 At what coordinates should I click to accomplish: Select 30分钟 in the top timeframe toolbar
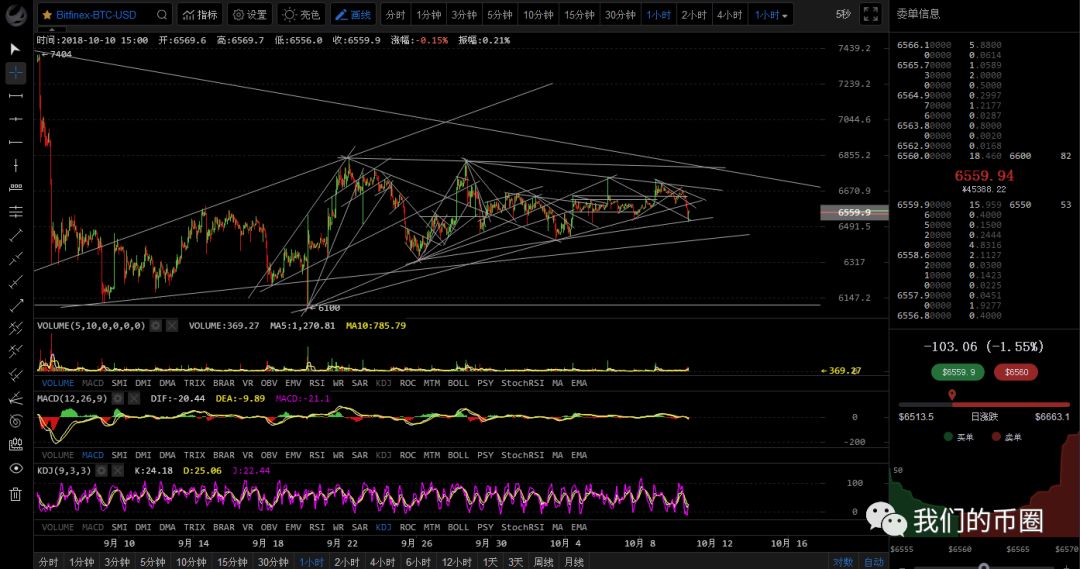click(620, 14)
